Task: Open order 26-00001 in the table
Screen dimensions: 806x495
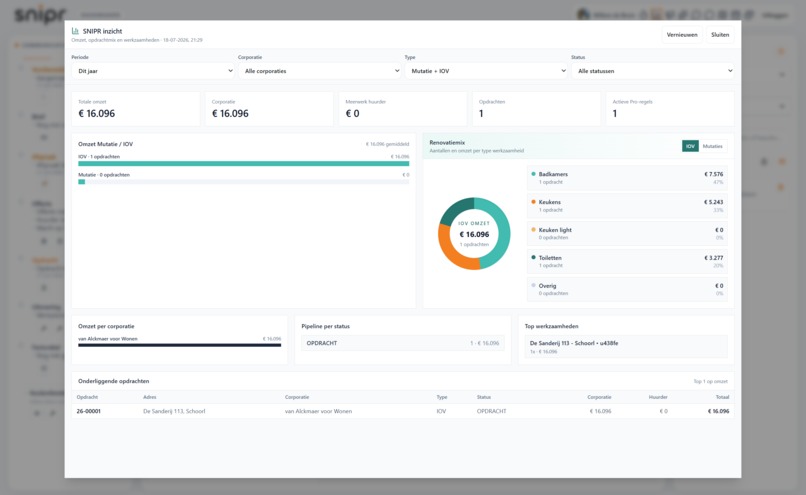Action: pyautogui.click(x=88, y=411)
